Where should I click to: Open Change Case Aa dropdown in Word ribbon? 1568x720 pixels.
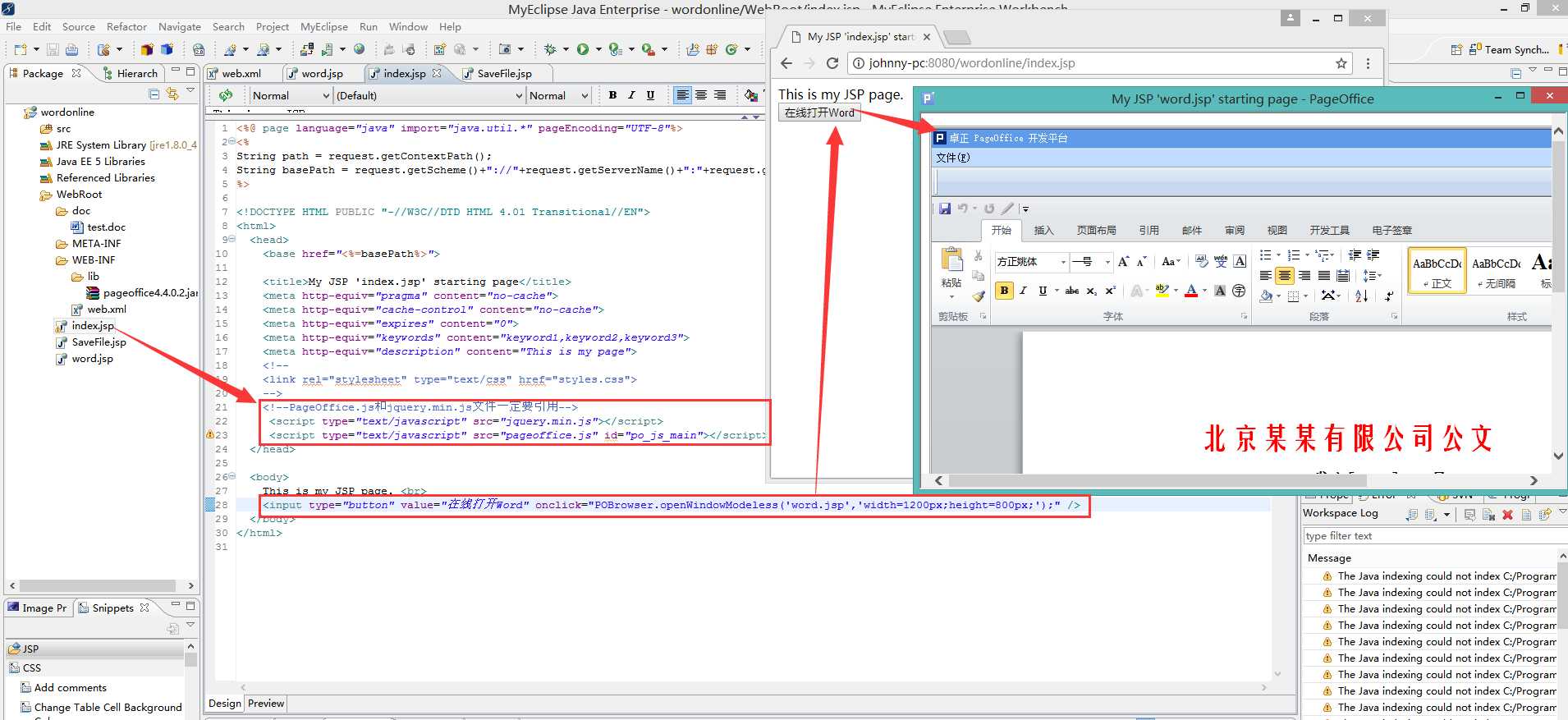[x=1171, y=262]
